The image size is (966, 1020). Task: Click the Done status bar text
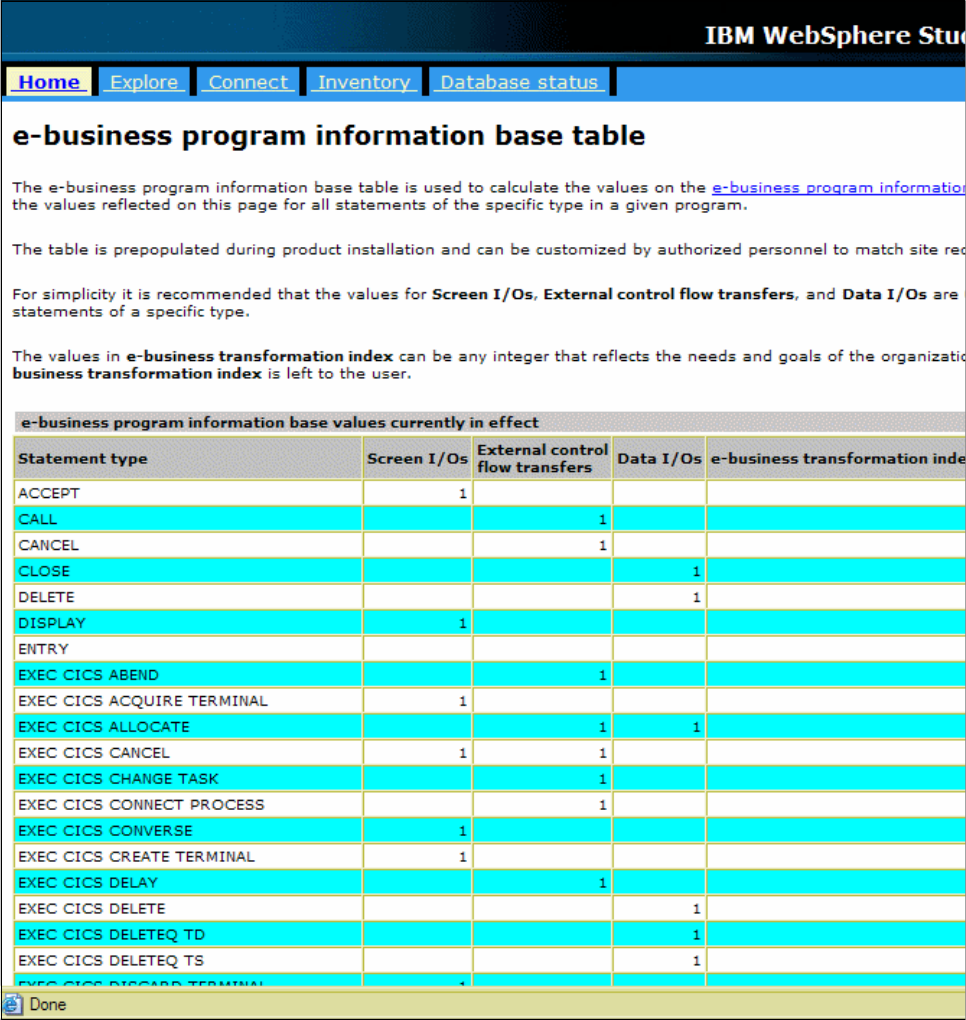(47, 1004)
